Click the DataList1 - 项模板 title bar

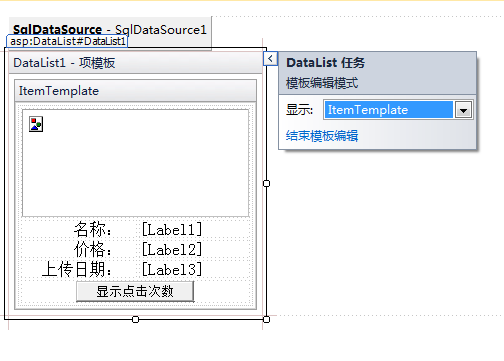point(135,63)
